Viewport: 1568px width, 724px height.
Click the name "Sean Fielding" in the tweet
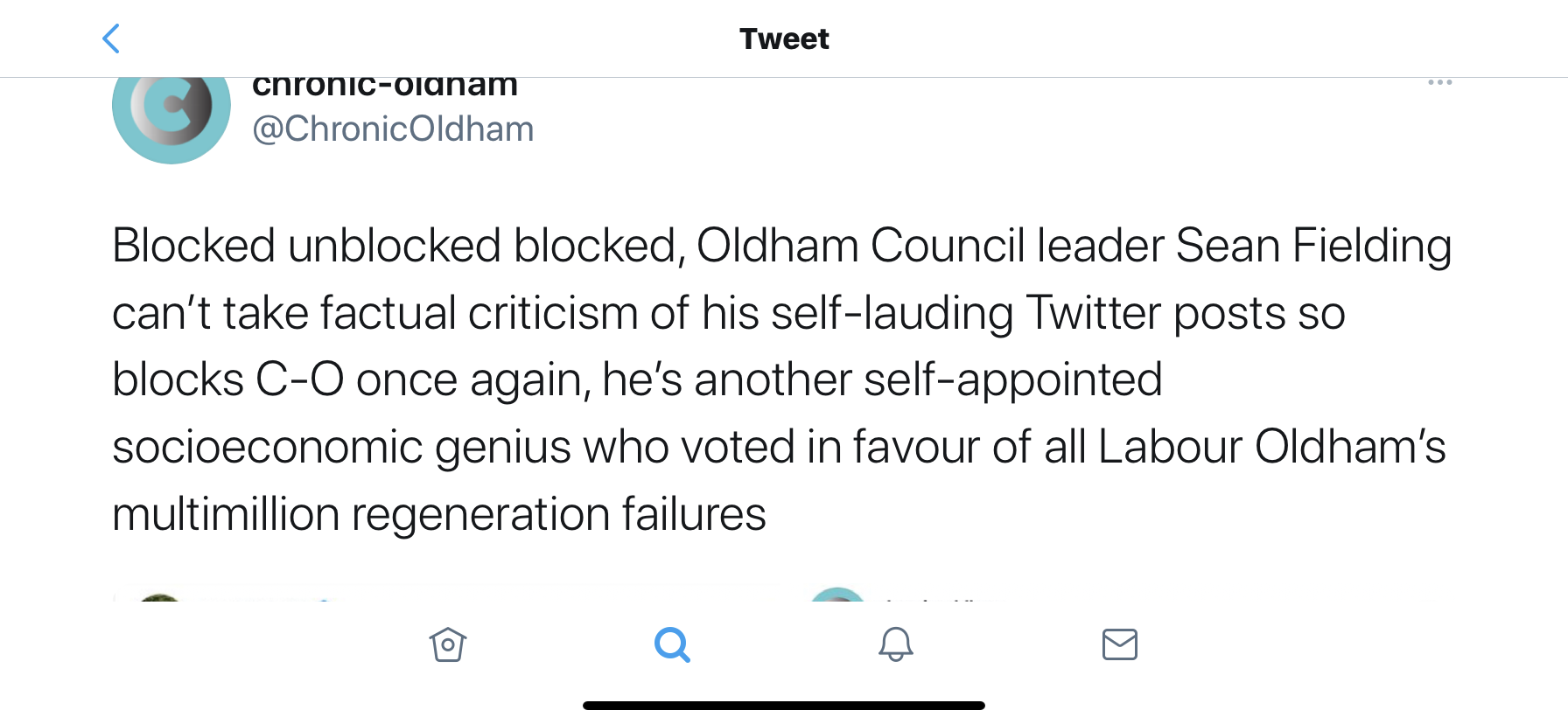(x=1313, y=246)
